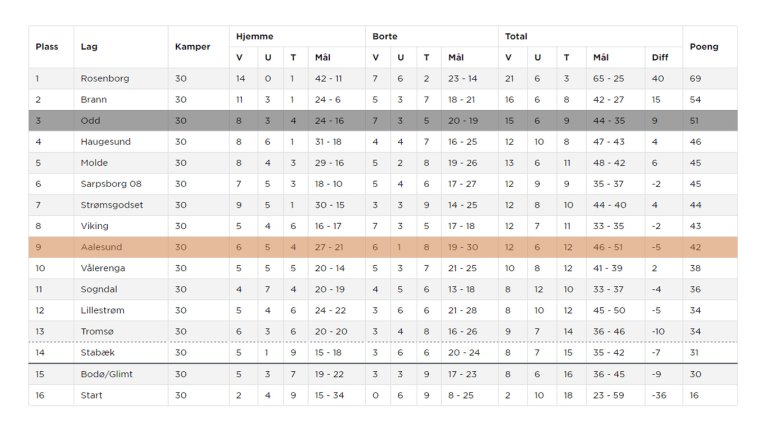Click on Haugesund in the table
This screenshot has width=768, height=431.
[x=103, y=142]
